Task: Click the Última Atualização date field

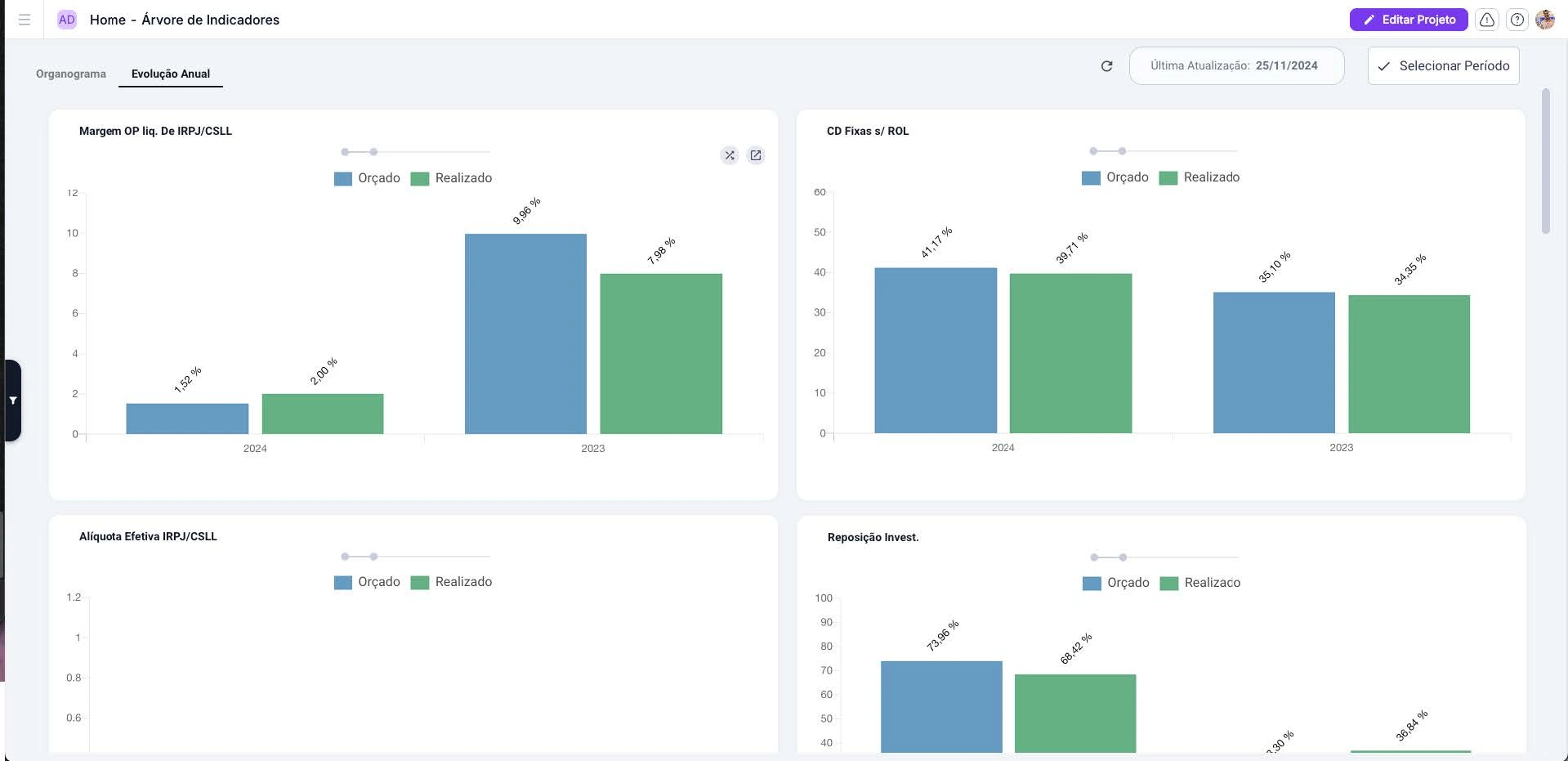Action: coord(1235,66)
